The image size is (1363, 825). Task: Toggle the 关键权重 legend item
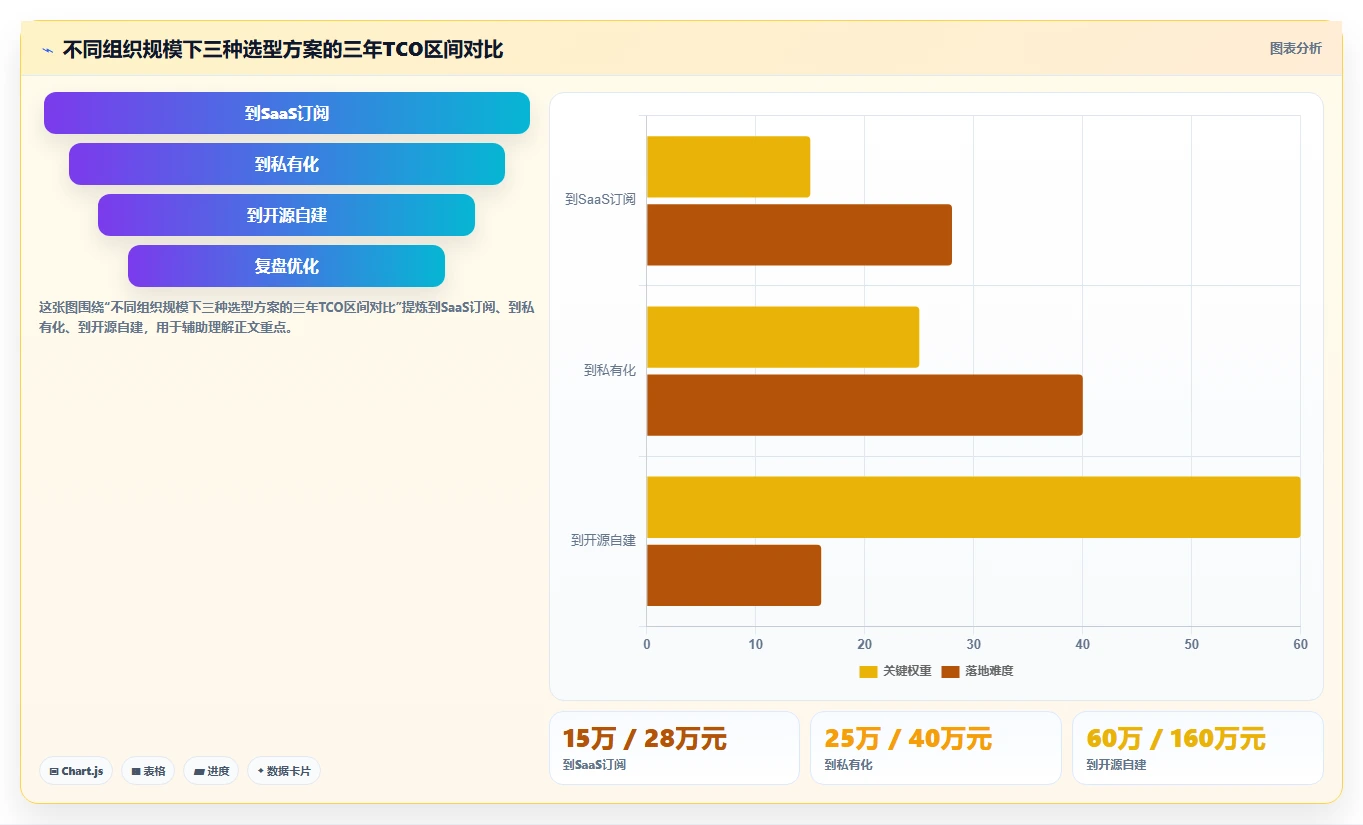coord(895,671)
